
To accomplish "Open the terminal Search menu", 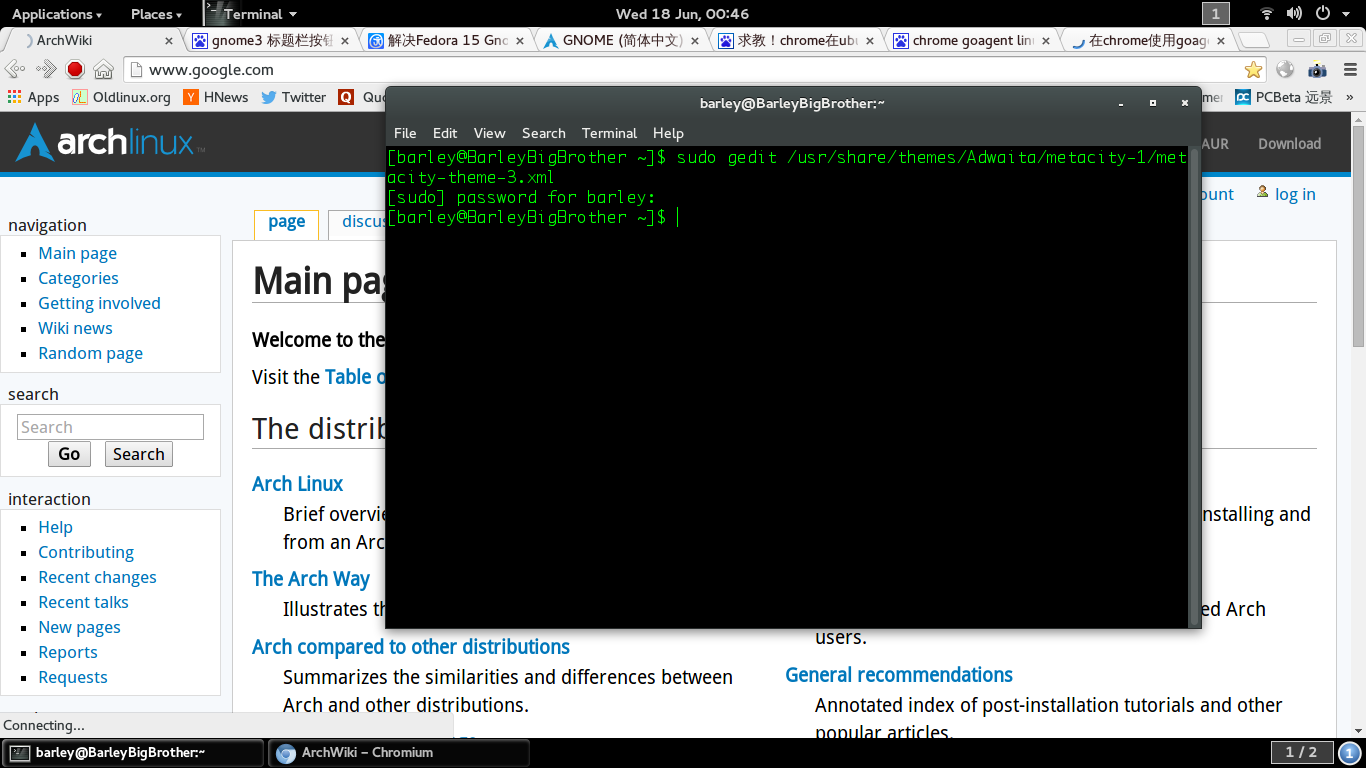I will coord(544,133).
